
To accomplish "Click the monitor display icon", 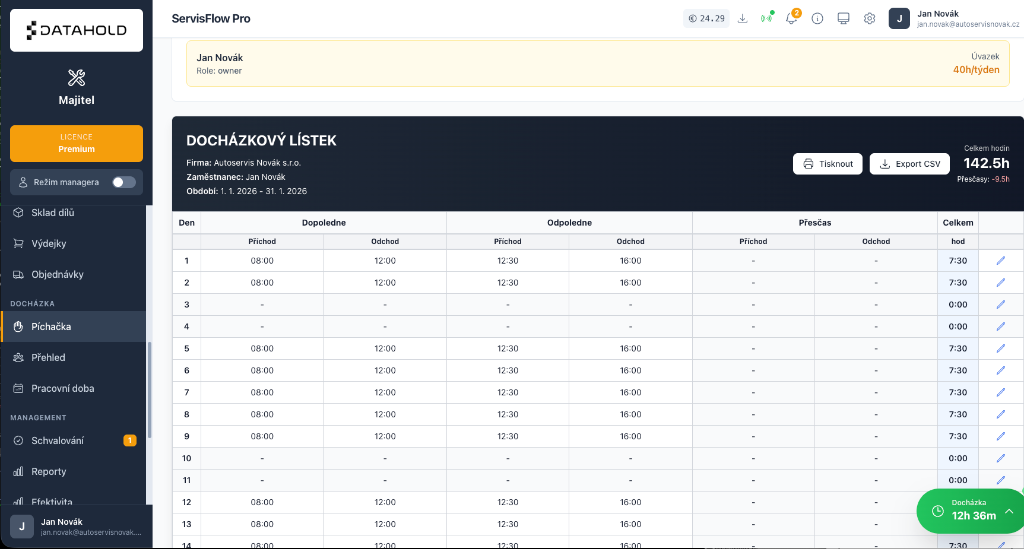I will pos(843,18).
